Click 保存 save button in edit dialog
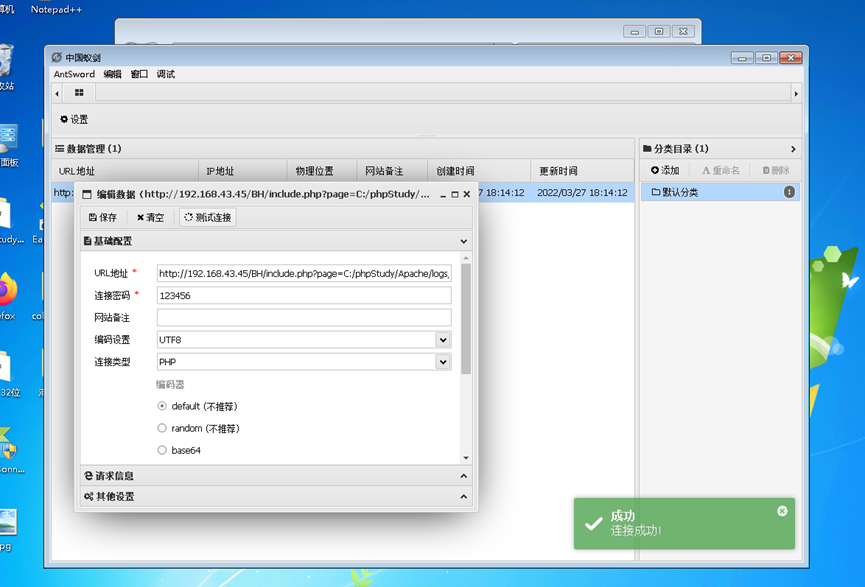 pos(103,217)
